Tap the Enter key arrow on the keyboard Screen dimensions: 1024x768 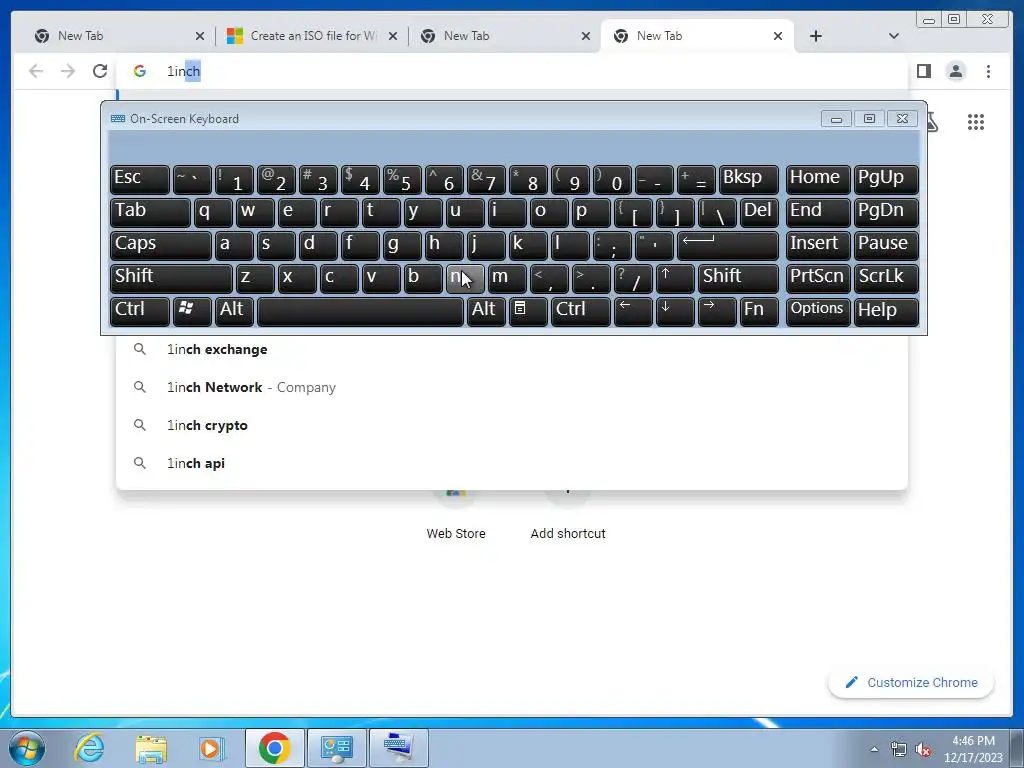tap(728, 245)
